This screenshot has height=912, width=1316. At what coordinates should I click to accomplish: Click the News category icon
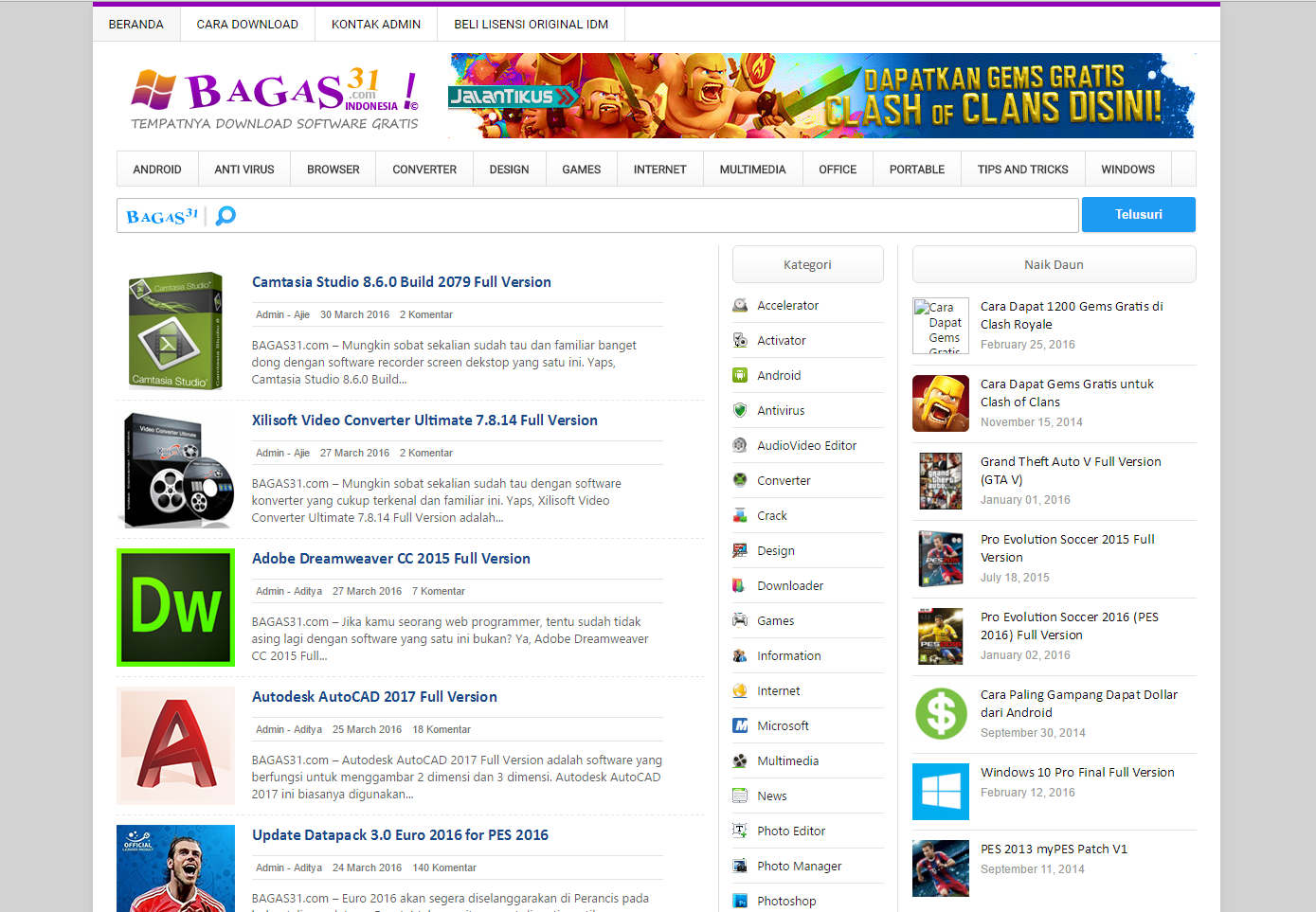click(x=740, y=796)
